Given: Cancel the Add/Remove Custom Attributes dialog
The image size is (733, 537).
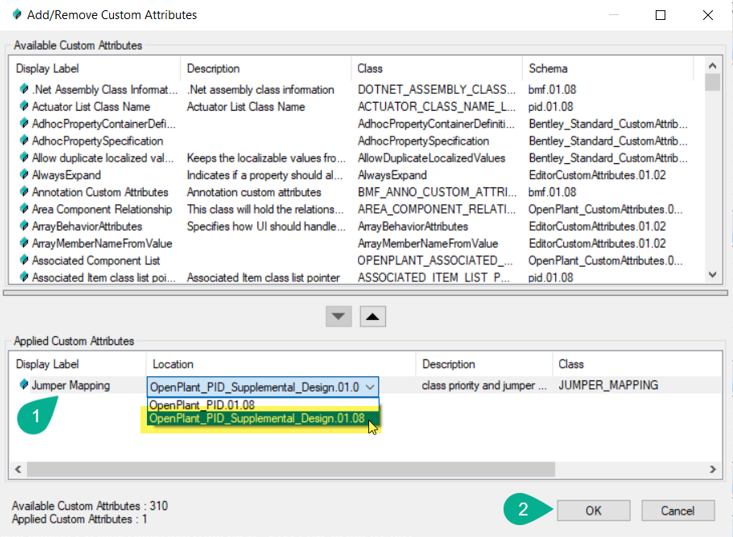Looking at the screenshot, I should point(678,510).
